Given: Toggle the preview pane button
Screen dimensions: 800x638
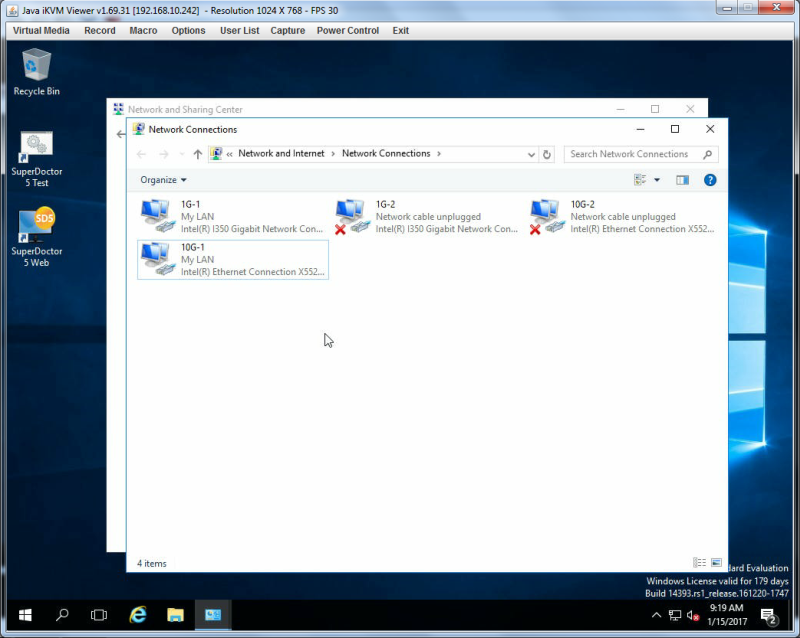Looking at the screenshot, I should pos(682,180).
